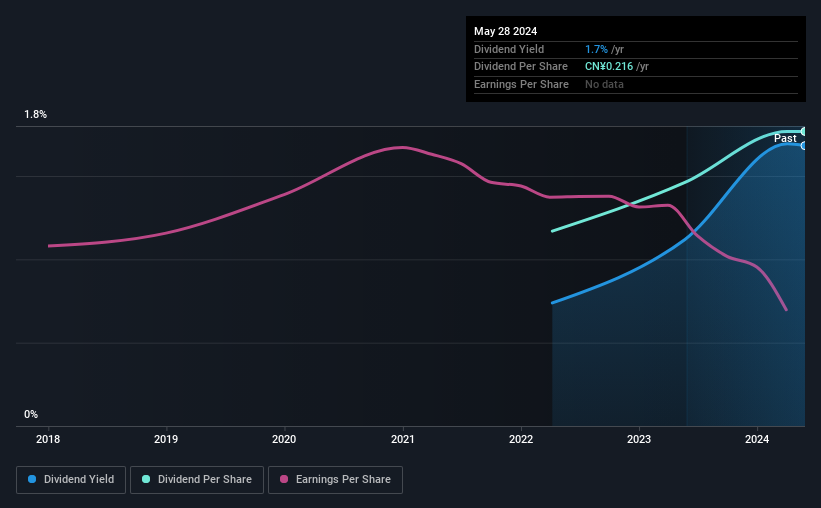Select the 2021 tick on the time axis
The height and width of the screenshot is (508, 821).
[x=402, y=438]
